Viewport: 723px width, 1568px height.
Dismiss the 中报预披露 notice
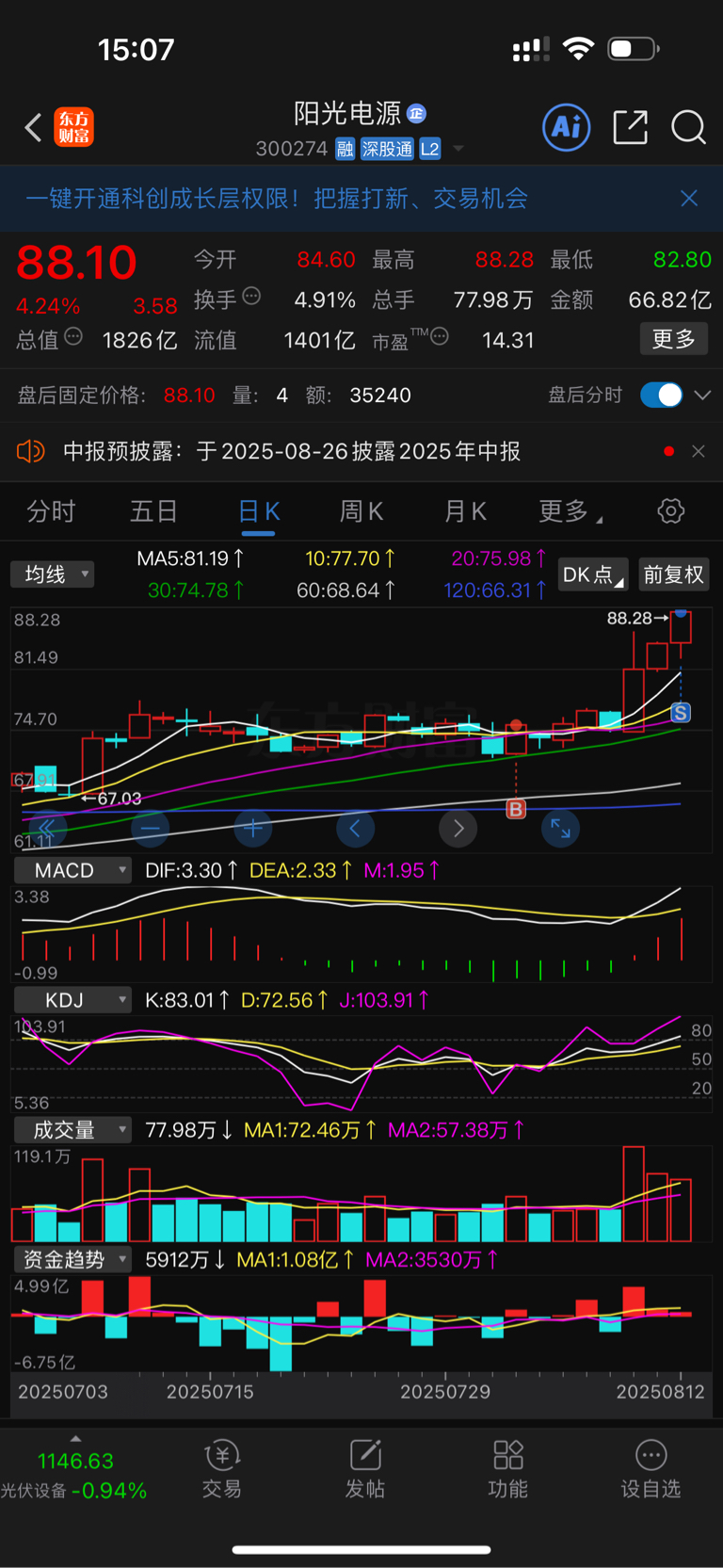698,451
